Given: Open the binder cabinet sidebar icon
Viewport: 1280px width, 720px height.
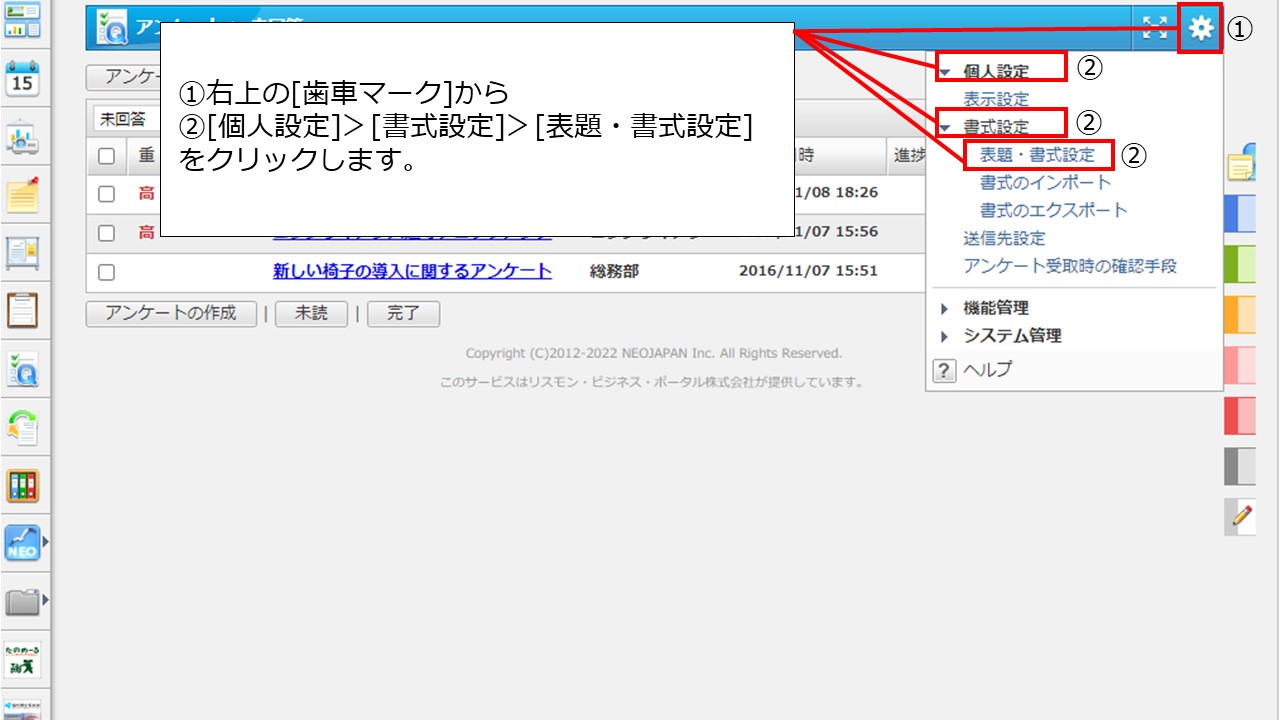Looking at the screenshot, I should pyautogui.click(x=23, y=486).
